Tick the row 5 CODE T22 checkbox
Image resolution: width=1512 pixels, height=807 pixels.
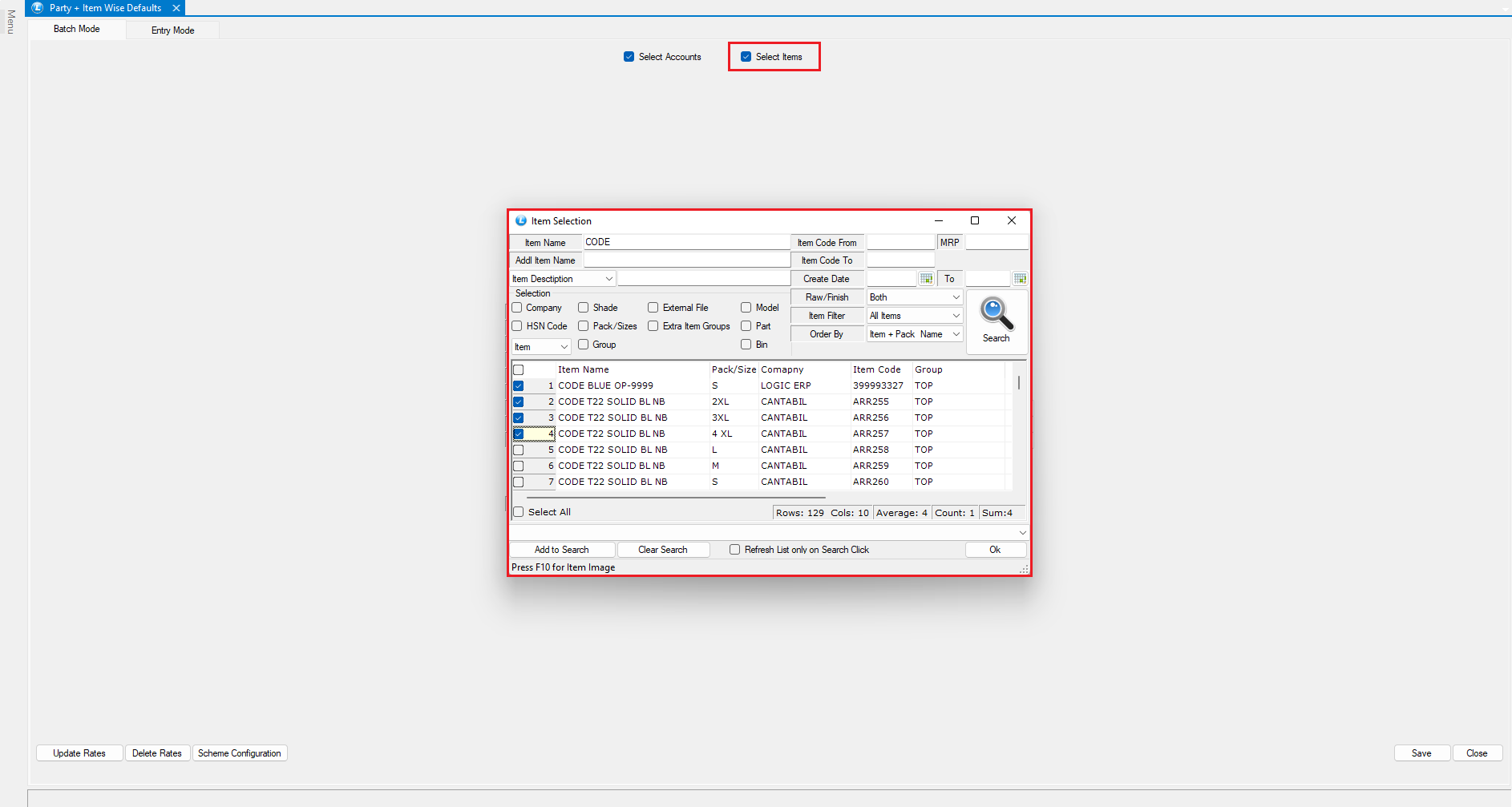(x=519, y=450)
